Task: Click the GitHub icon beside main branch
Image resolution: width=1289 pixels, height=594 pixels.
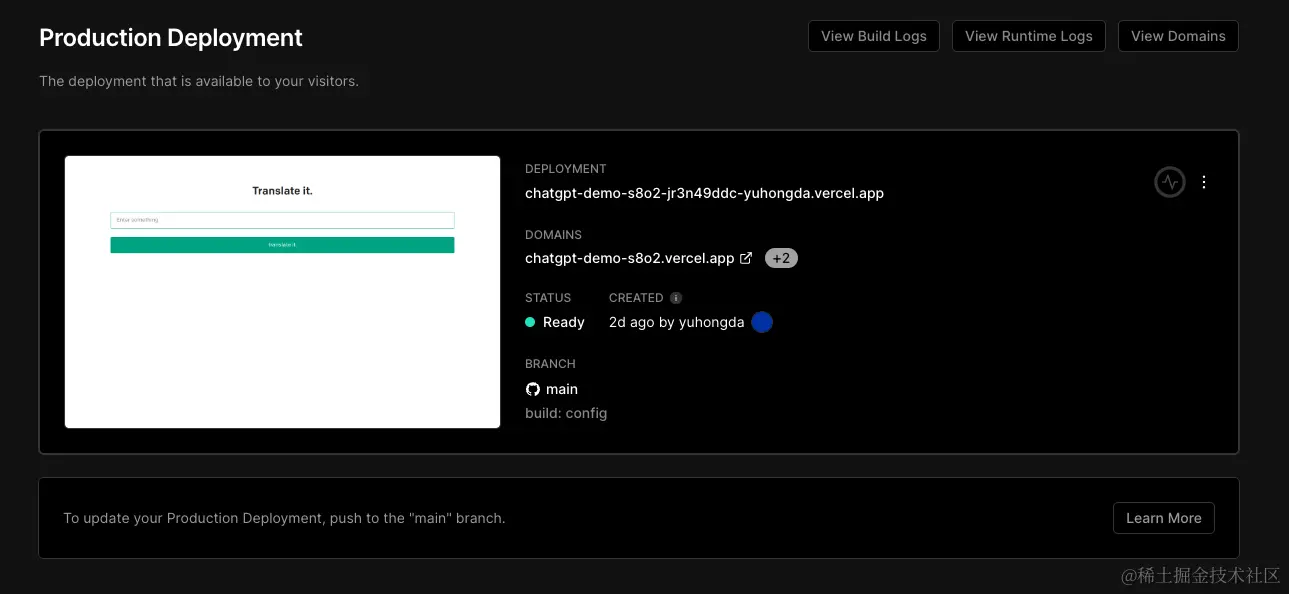Action: [533, 389]
